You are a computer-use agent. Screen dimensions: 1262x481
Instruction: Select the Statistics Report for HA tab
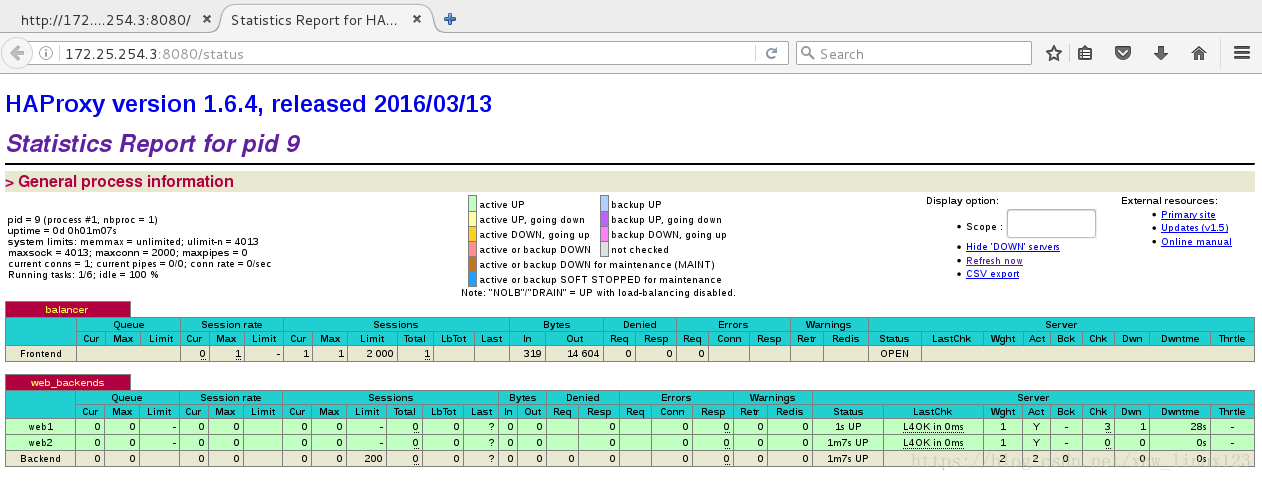click(x=315, y=20)
